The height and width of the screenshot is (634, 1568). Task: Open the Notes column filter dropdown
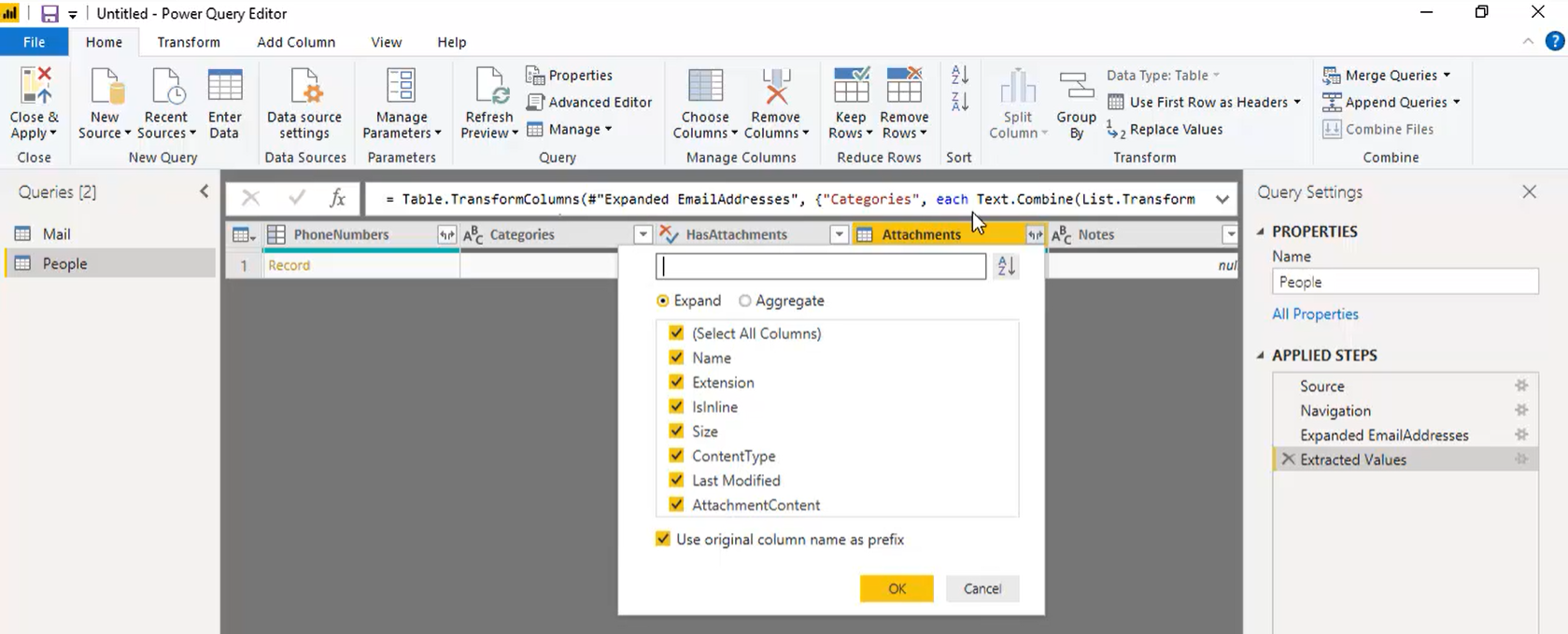pos(1230,235)
